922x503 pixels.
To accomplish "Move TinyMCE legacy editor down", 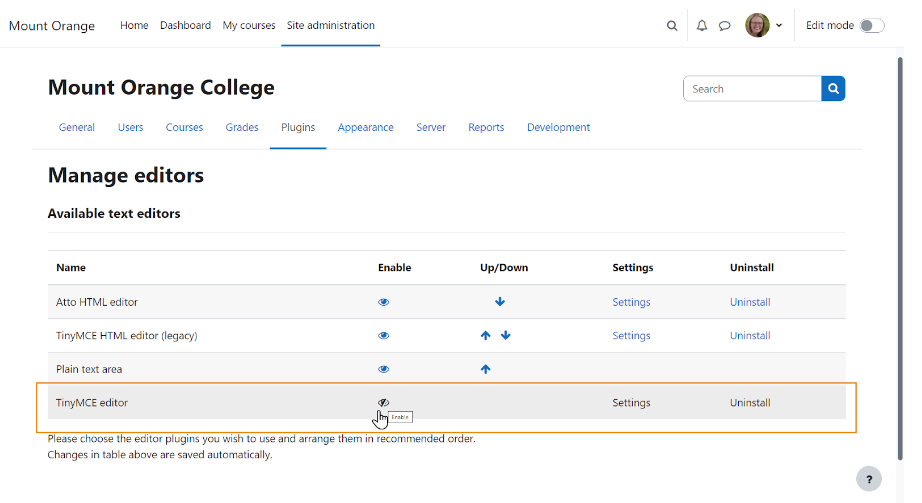I will 506,336.
